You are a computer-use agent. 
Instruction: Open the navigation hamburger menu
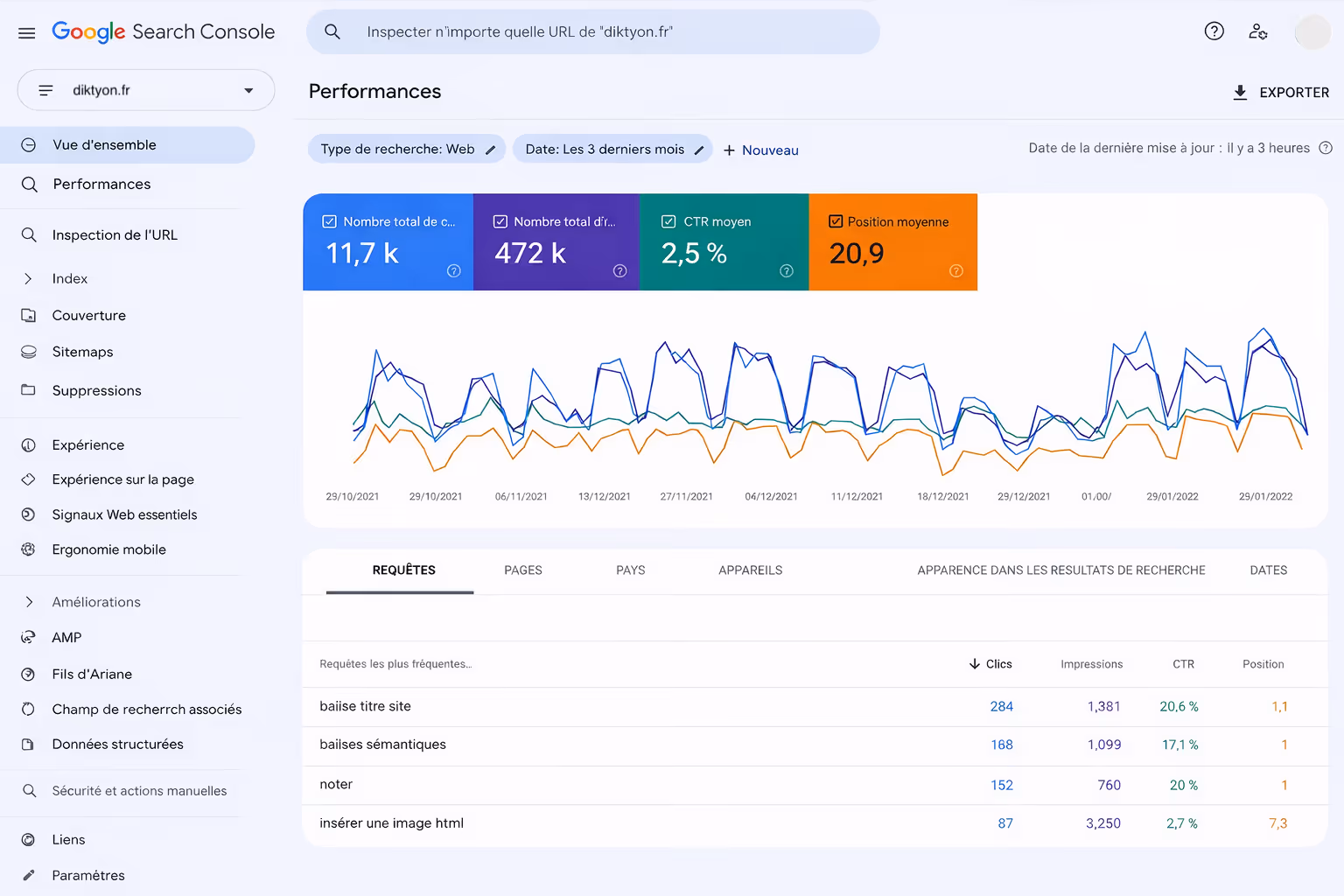(26, 32)
